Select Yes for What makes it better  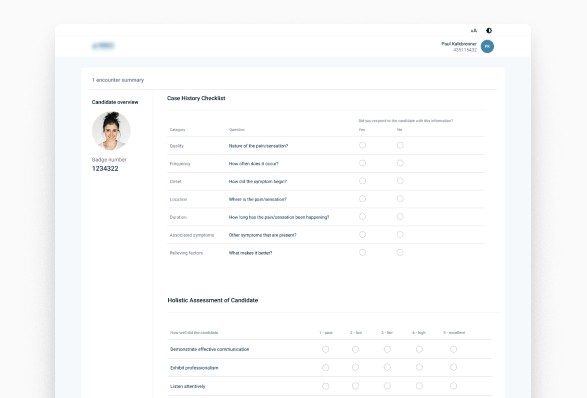tap(362, 252)
